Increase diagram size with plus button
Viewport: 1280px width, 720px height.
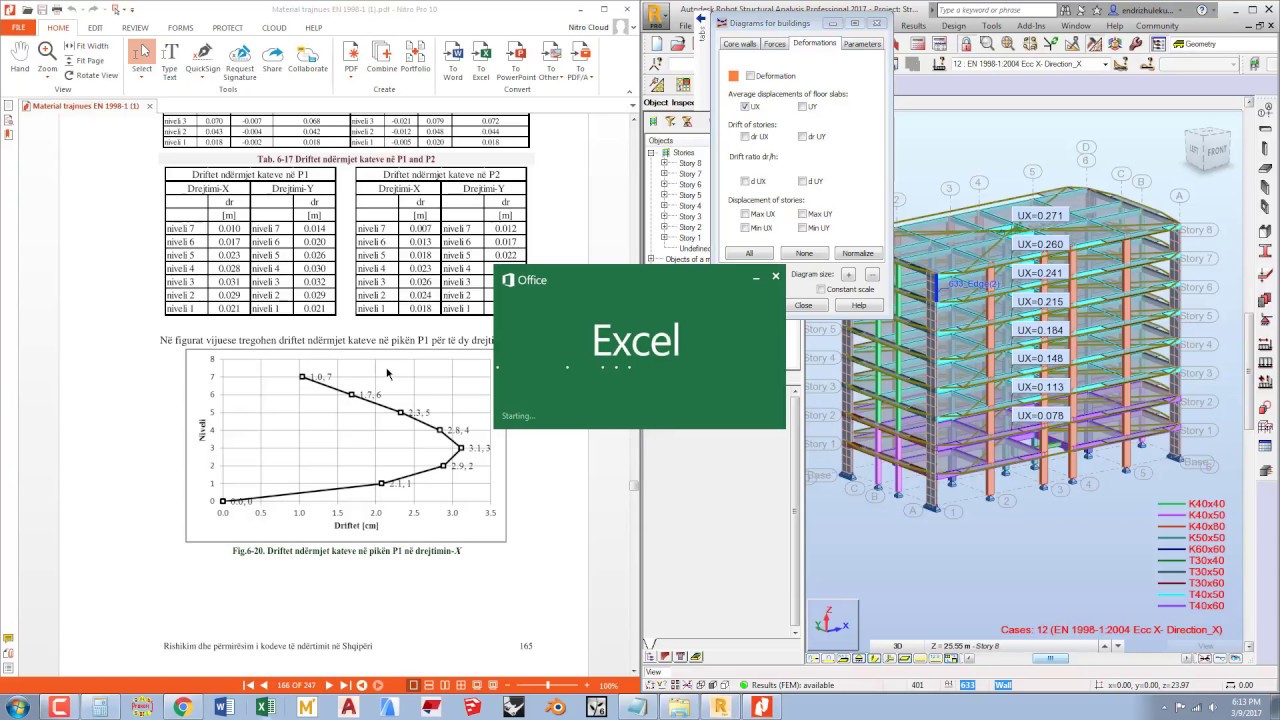(x=848, y=274)
